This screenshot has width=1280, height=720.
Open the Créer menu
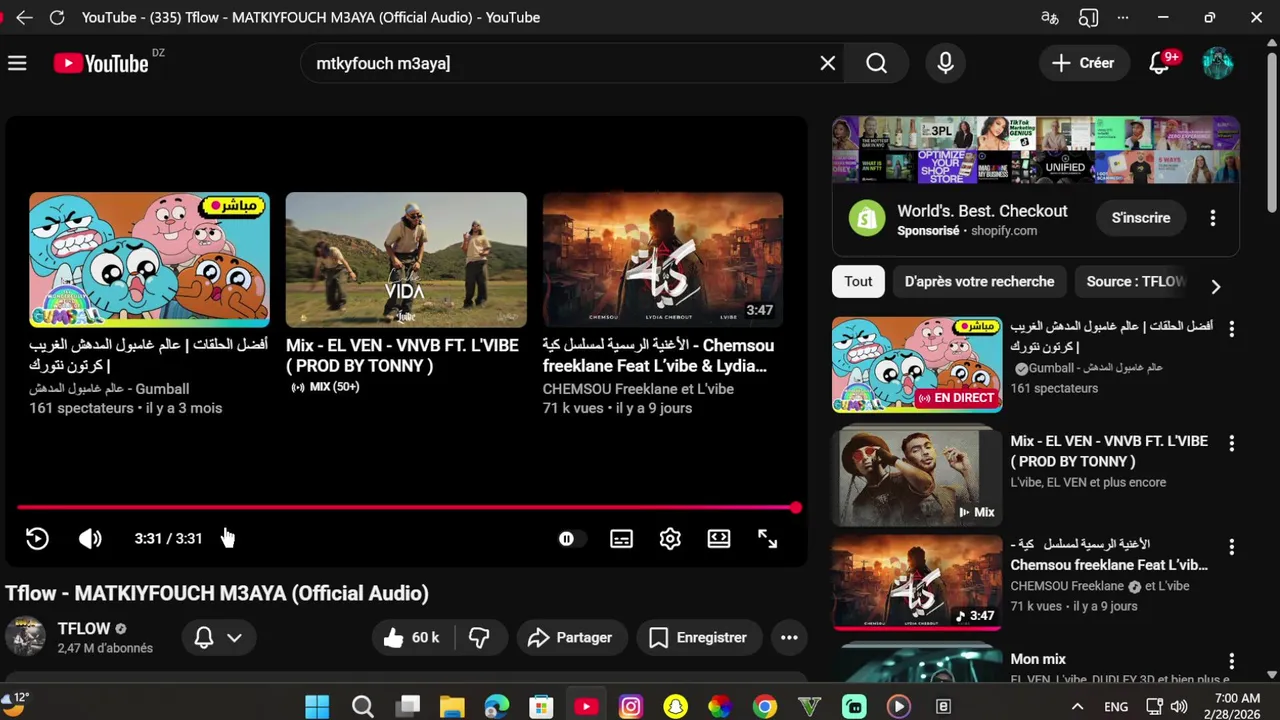pos(1083,63)
